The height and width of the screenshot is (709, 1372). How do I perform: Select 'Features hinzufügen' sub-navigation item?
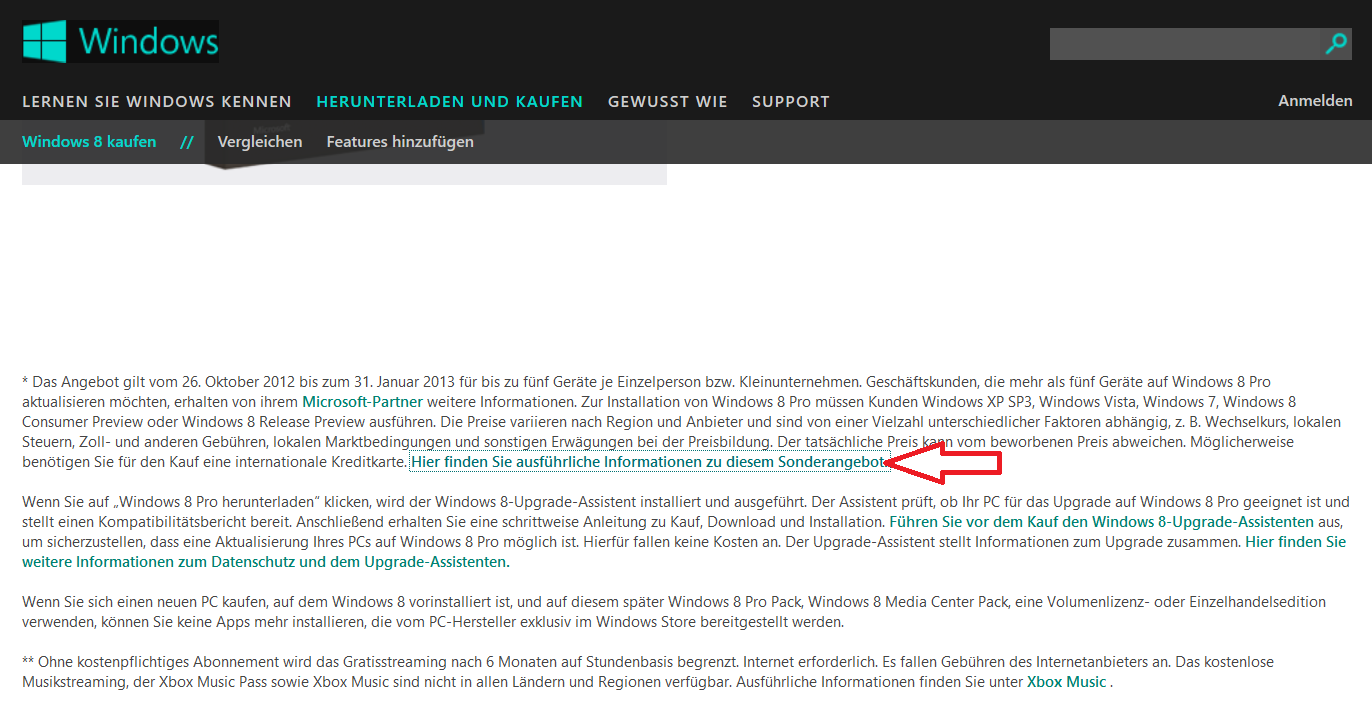pyautogui.click(x=400, y=141)
